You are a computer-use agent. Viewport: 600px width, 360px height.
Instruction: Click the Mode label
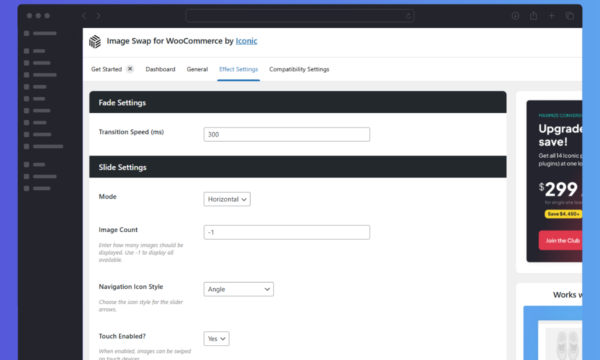point(108,197)
